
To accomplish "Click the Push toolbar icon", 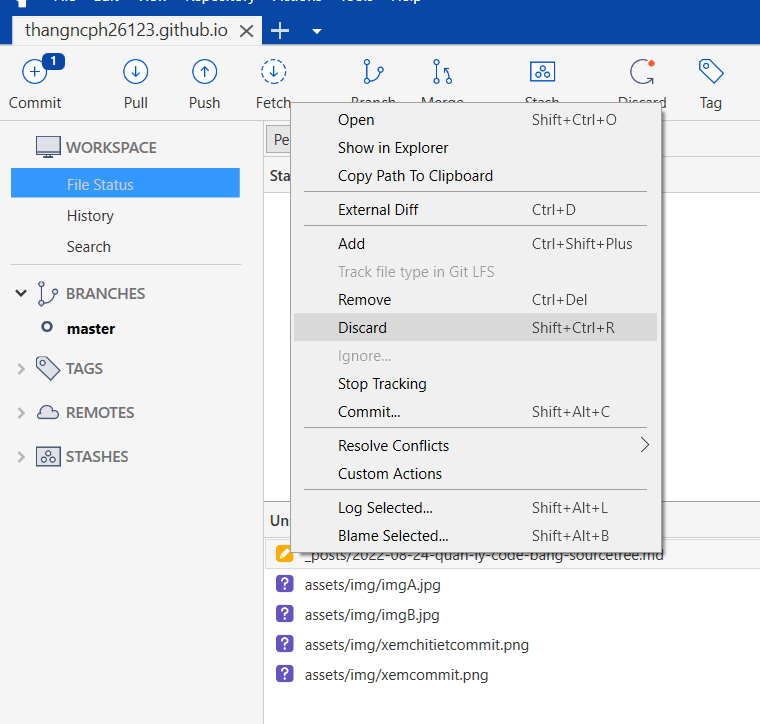I will (204, 72).
